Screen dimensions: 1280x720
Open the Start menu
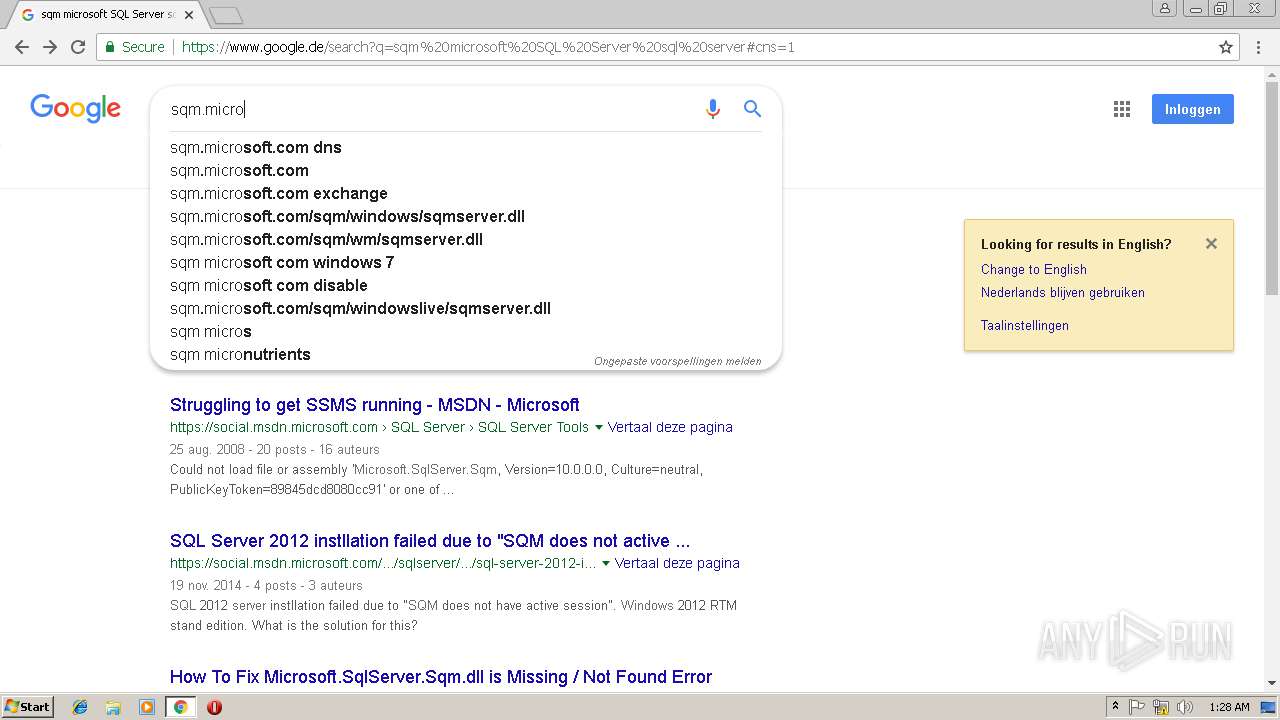[x=27, y=707]
